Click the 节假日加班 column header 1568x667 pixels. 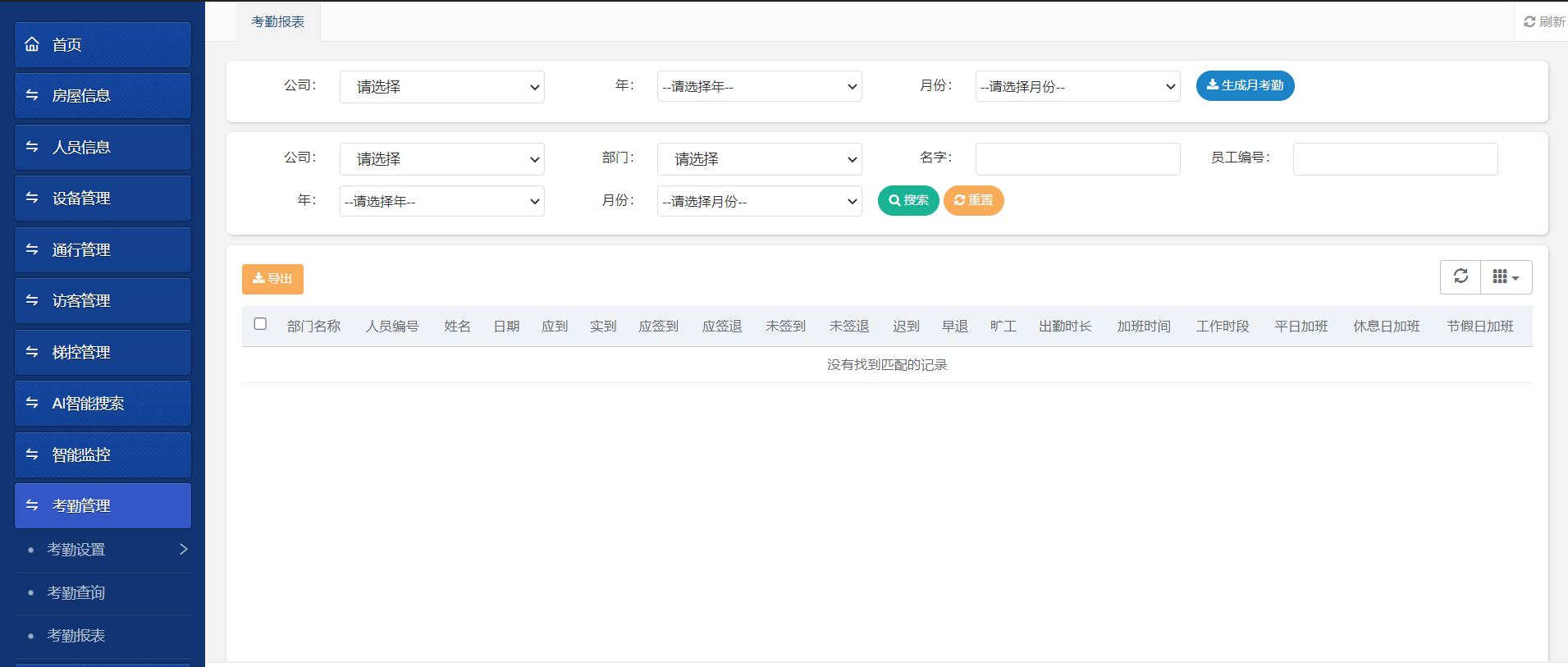pos(1480,327)
